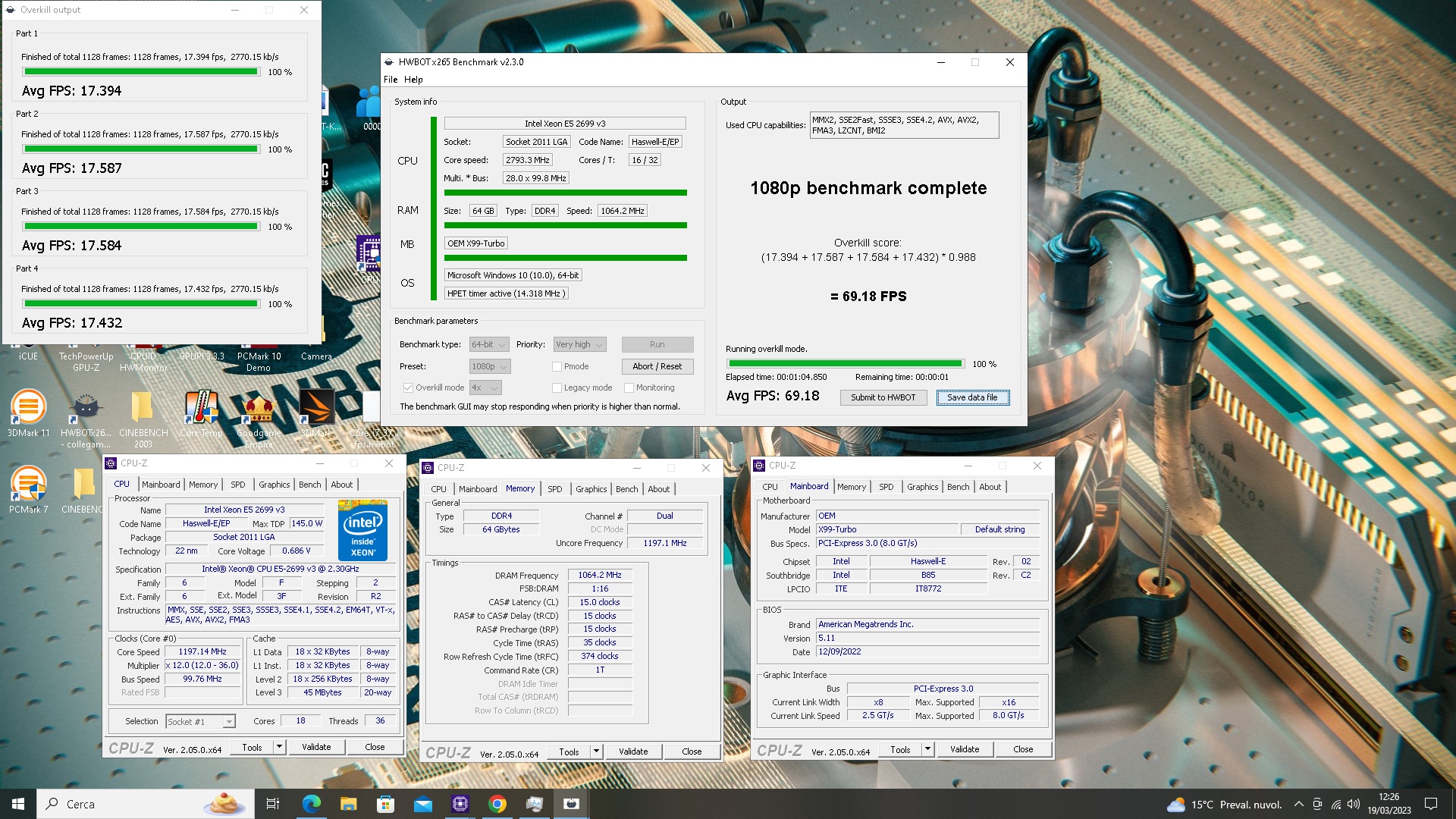Image resolution: width=1456 pixels, height=819 pixels.
Task: Enable the Pmode checkbox
Action: click(557, 366)
